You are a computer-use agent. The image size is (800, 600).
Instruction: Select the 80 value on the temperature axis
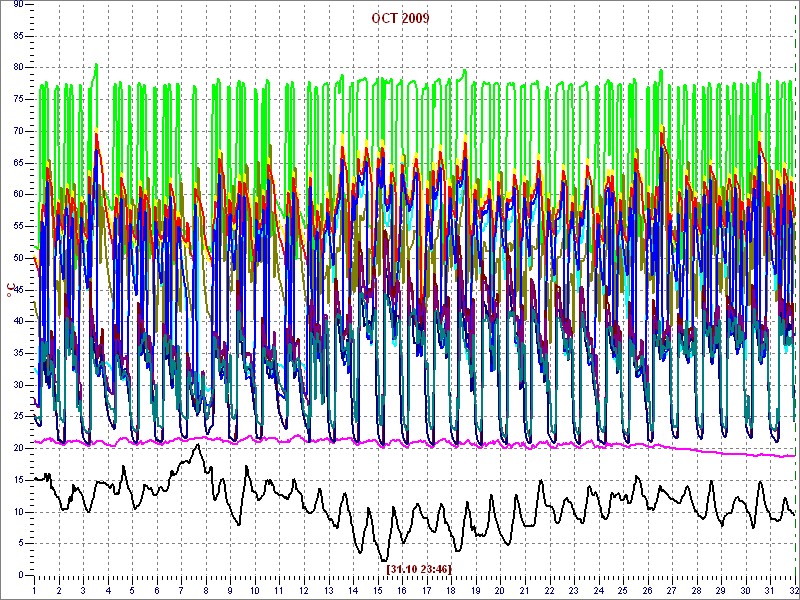pyautogui.click(x=17, y=67)
